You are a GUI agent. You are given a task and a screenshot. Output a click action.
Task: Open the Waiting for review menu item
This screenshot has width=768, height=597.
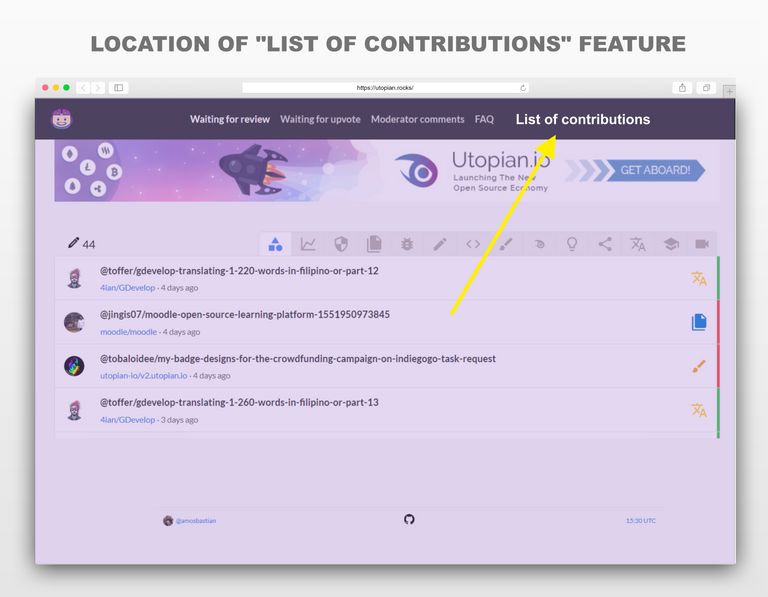tap(230, 119)
